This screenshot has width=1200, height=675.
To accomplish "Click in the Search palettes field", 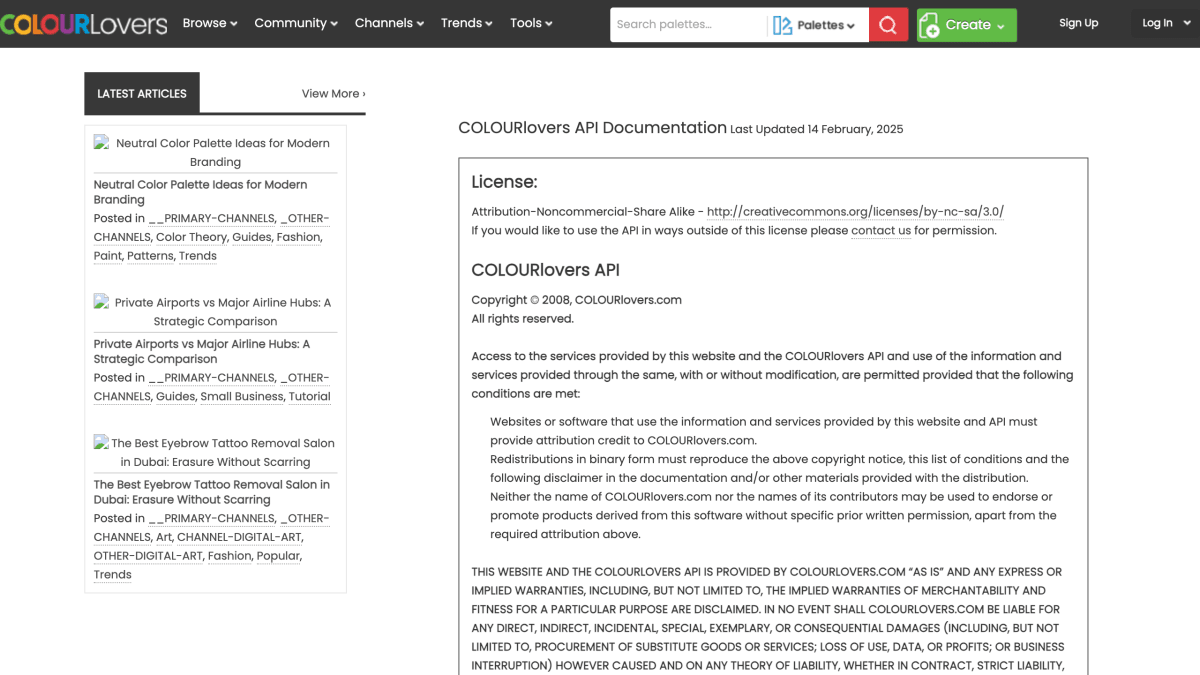I will [688, 24].
